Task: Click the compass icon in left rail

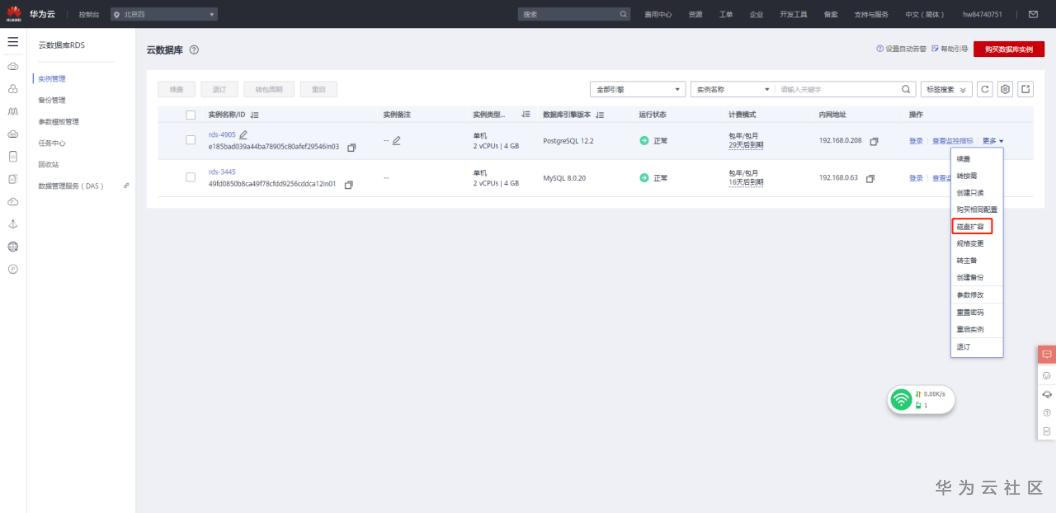Action: coord(13,269)
